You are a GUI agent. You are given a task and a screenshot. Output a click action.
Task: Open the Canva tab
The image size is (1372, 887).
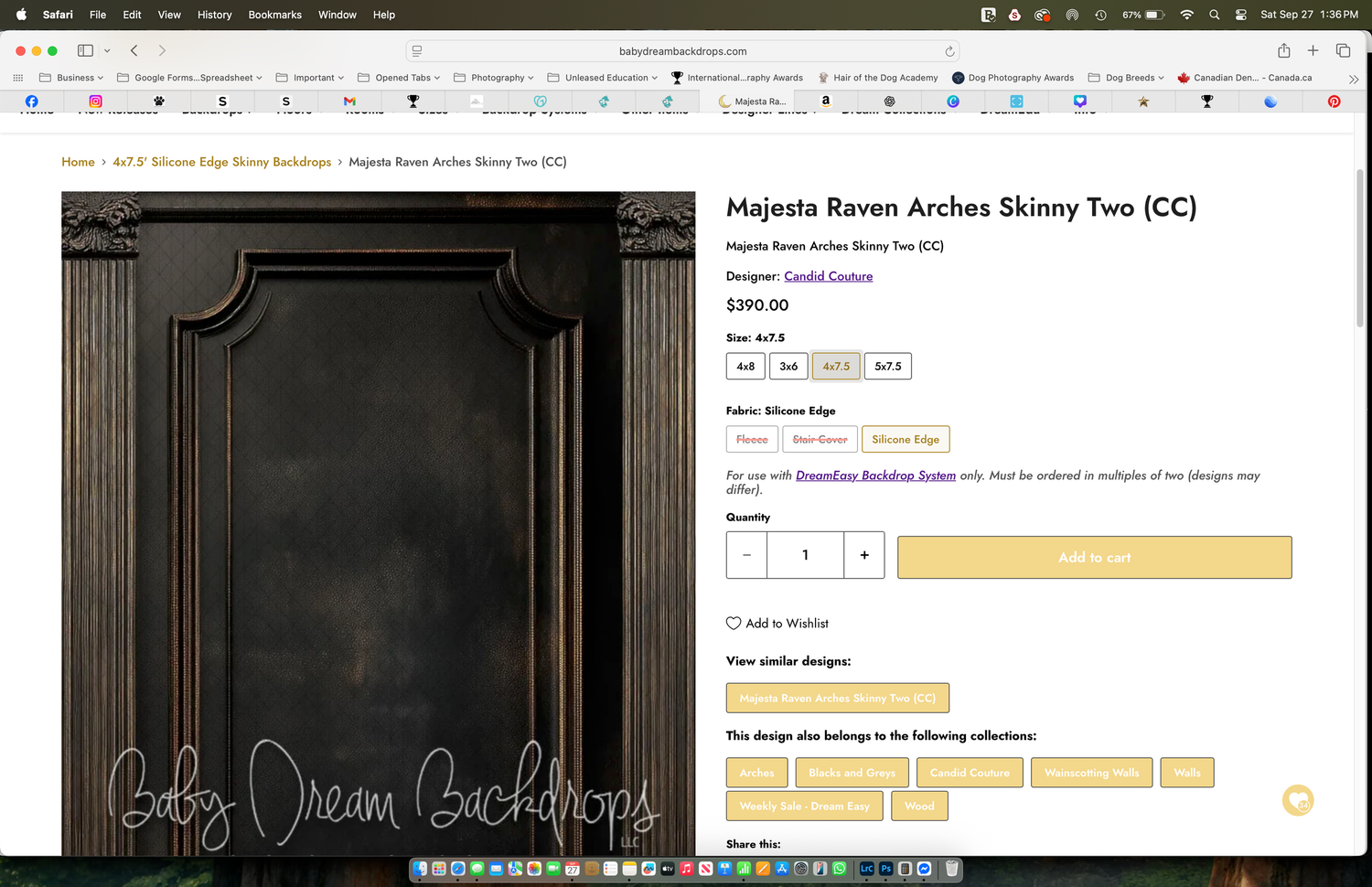pyautogui.click(x=953, y=102)
